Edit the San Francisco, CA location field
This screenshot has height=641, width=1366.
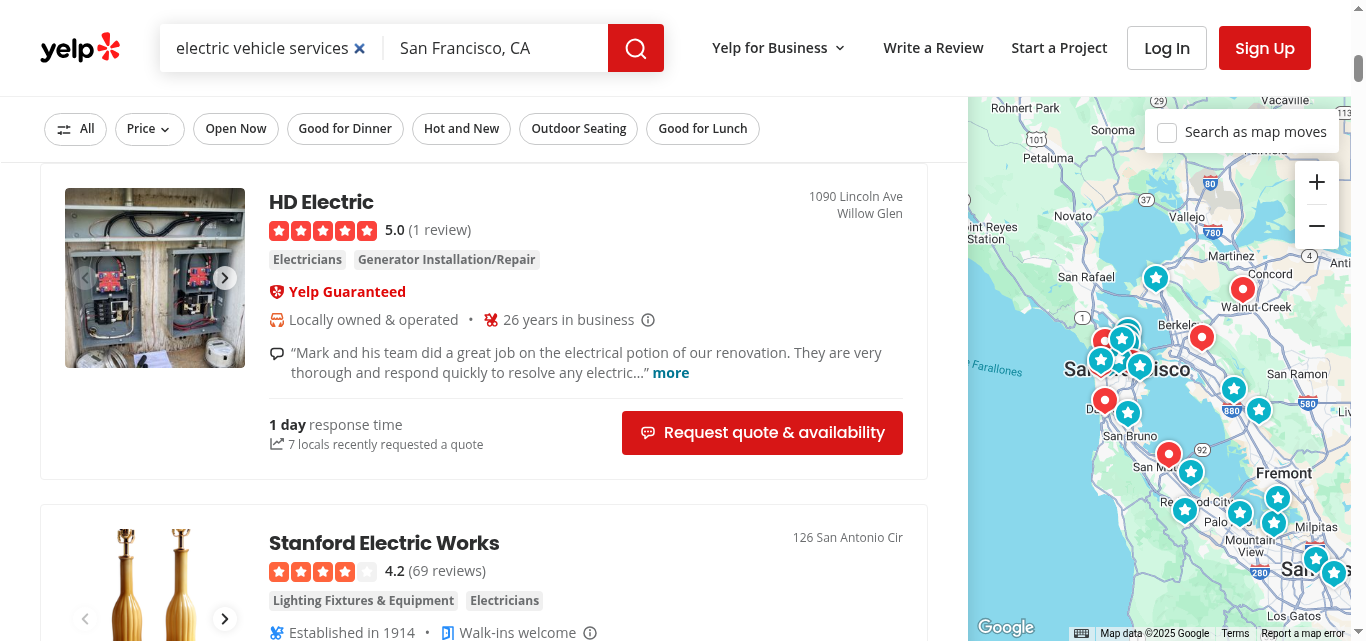pyautogui.click(x=495, y=48)
